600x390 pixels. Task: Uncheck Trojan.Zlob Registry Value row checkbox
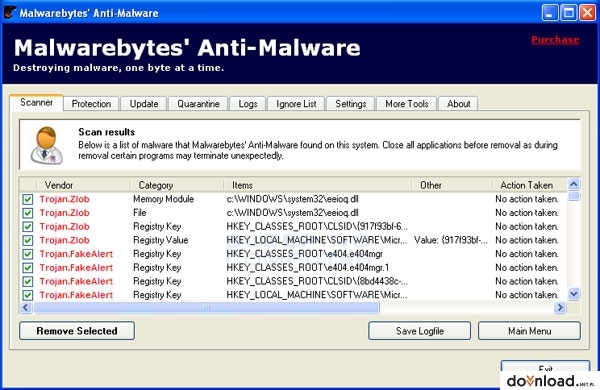tap(28, 241)
